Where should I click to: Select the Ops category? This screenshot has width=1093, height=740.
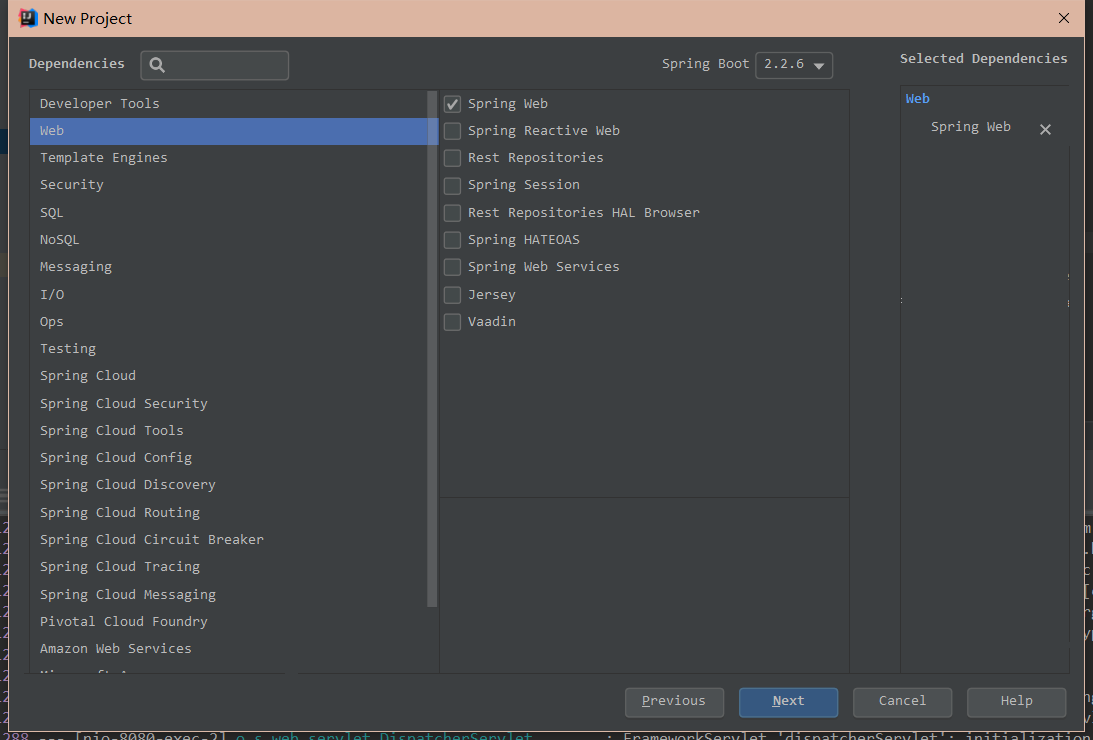(x=229, y=322)
